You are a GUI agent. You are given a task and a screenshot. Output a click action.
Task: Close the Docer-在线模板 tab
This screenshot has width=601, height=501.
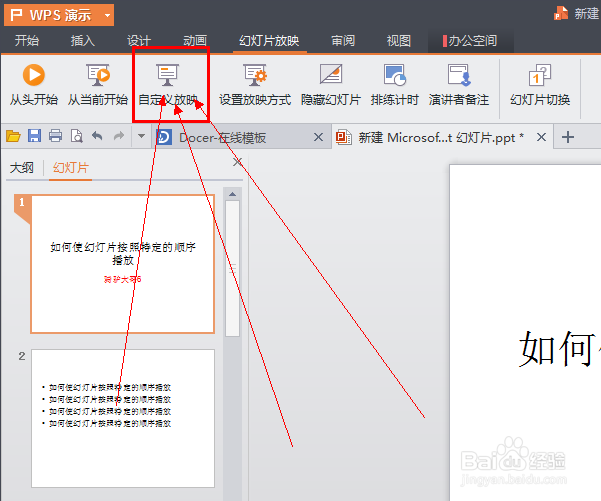318,137
